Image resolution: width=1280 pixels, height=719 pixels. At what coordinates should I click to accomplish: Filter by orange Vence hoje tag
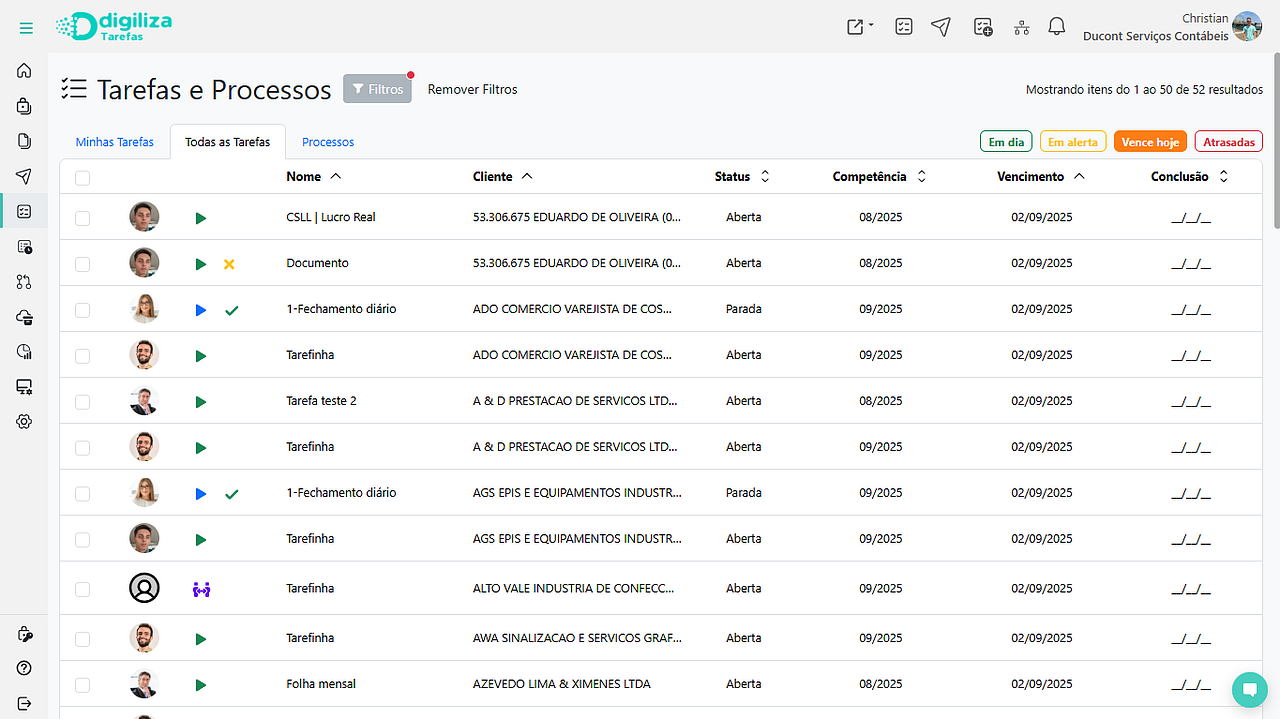1149,142
